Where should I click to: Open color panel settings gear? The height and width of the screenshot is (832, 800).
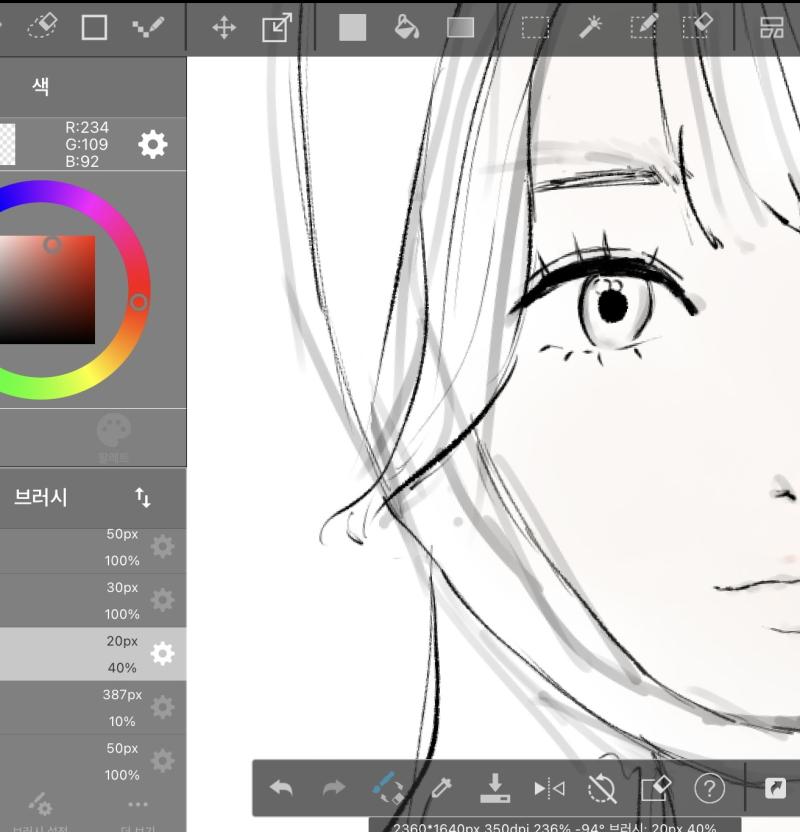tap(153, 144)
